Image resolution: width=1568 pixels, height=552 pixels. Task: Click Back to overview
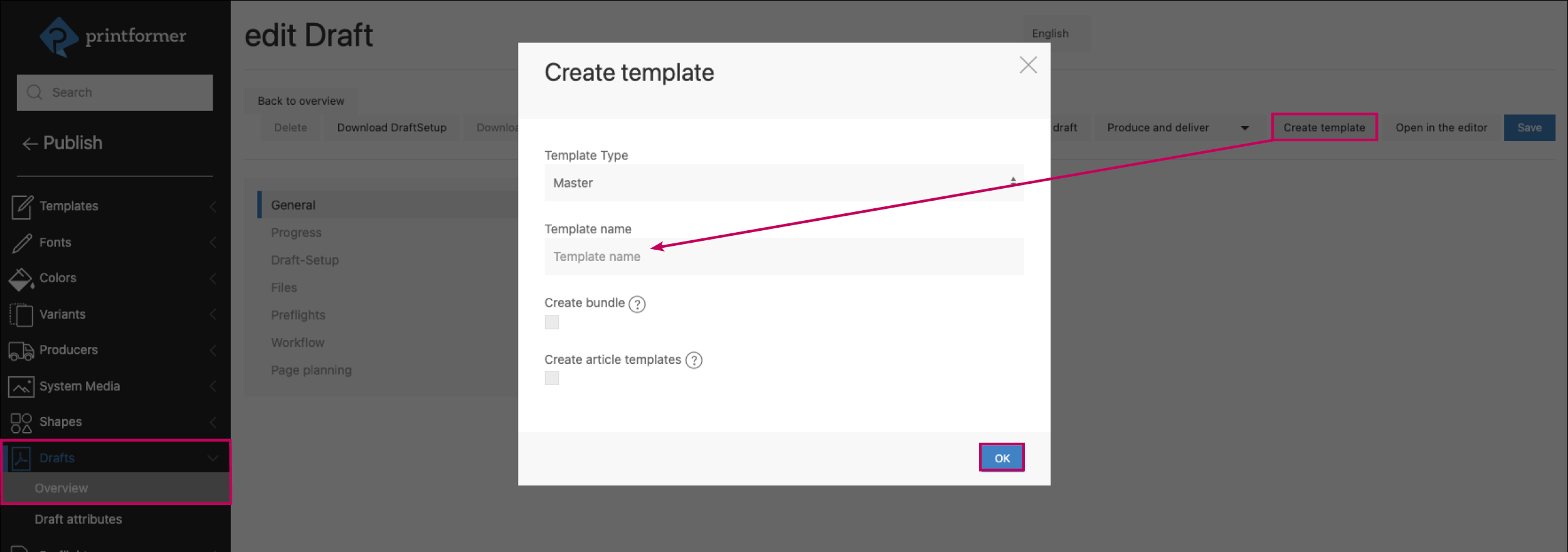pyautogui.click(x=300, y=100)
